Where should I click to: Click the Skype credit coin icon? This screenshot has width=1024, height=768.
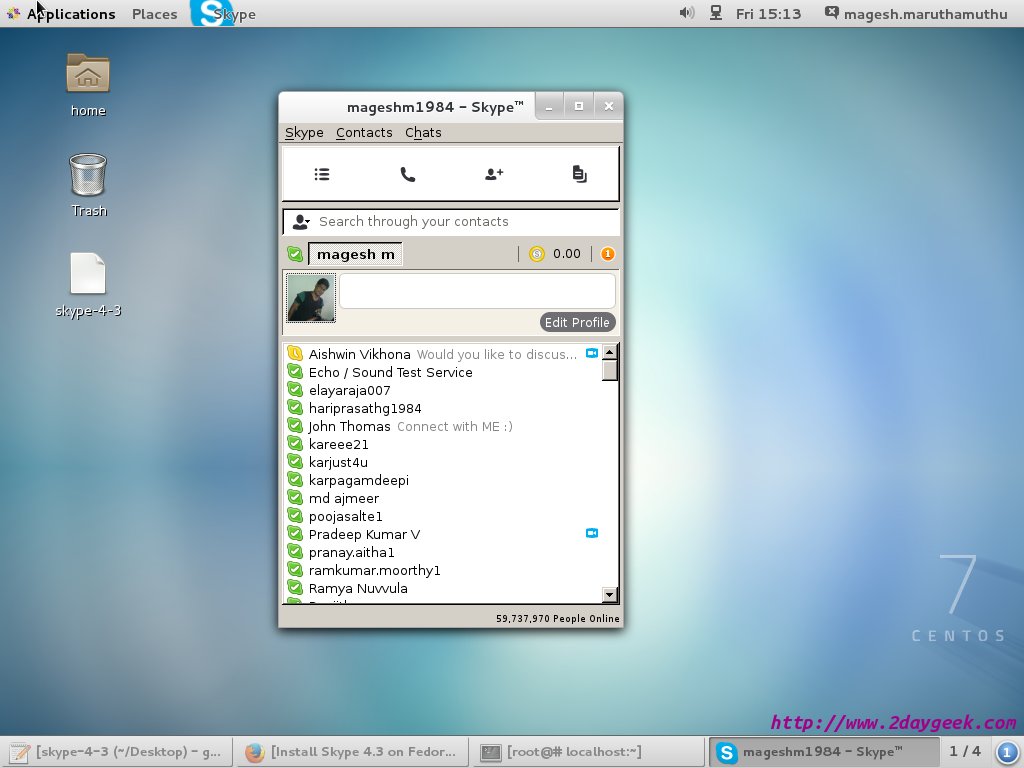[537, 254]
